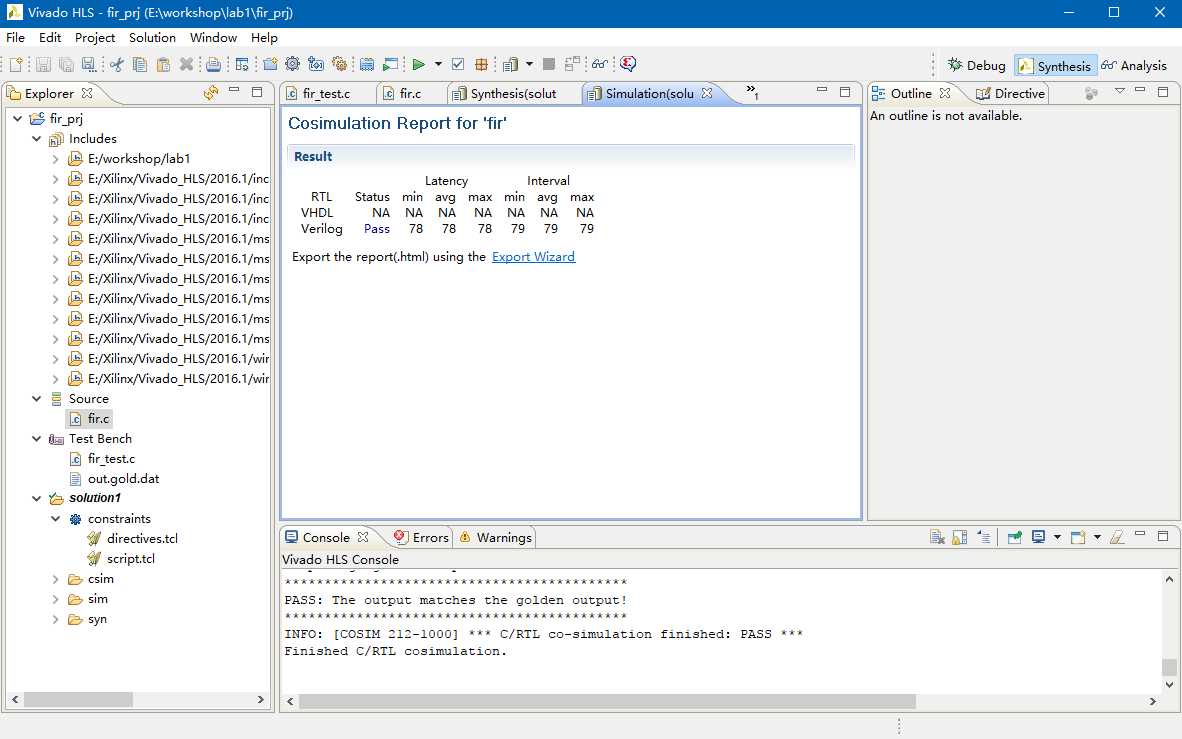
Task: Click the Compare Reports toolbar icon
Action: click(572, 64)
